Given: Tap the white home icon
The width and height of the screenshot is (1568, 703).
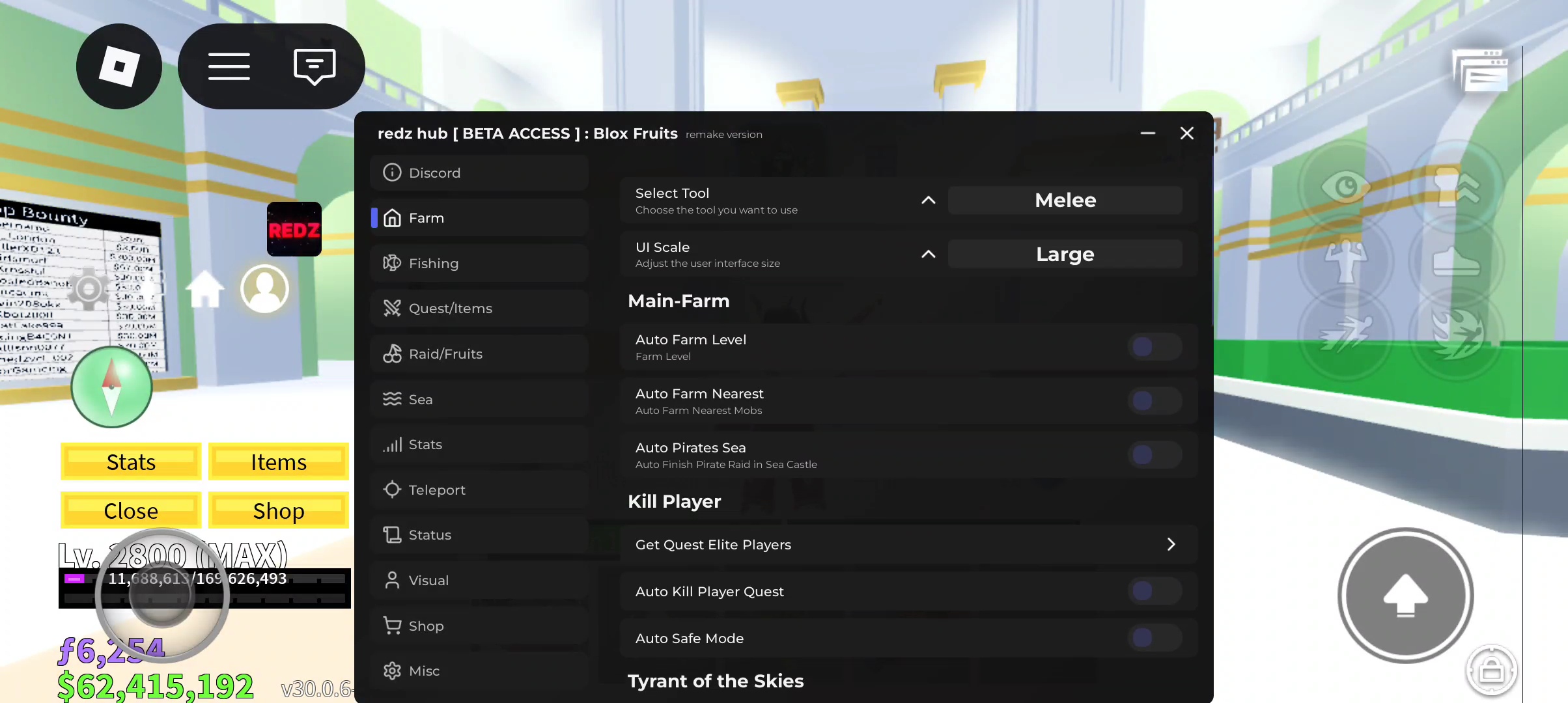Looking at the screenshot, I should tap(204, 289).
